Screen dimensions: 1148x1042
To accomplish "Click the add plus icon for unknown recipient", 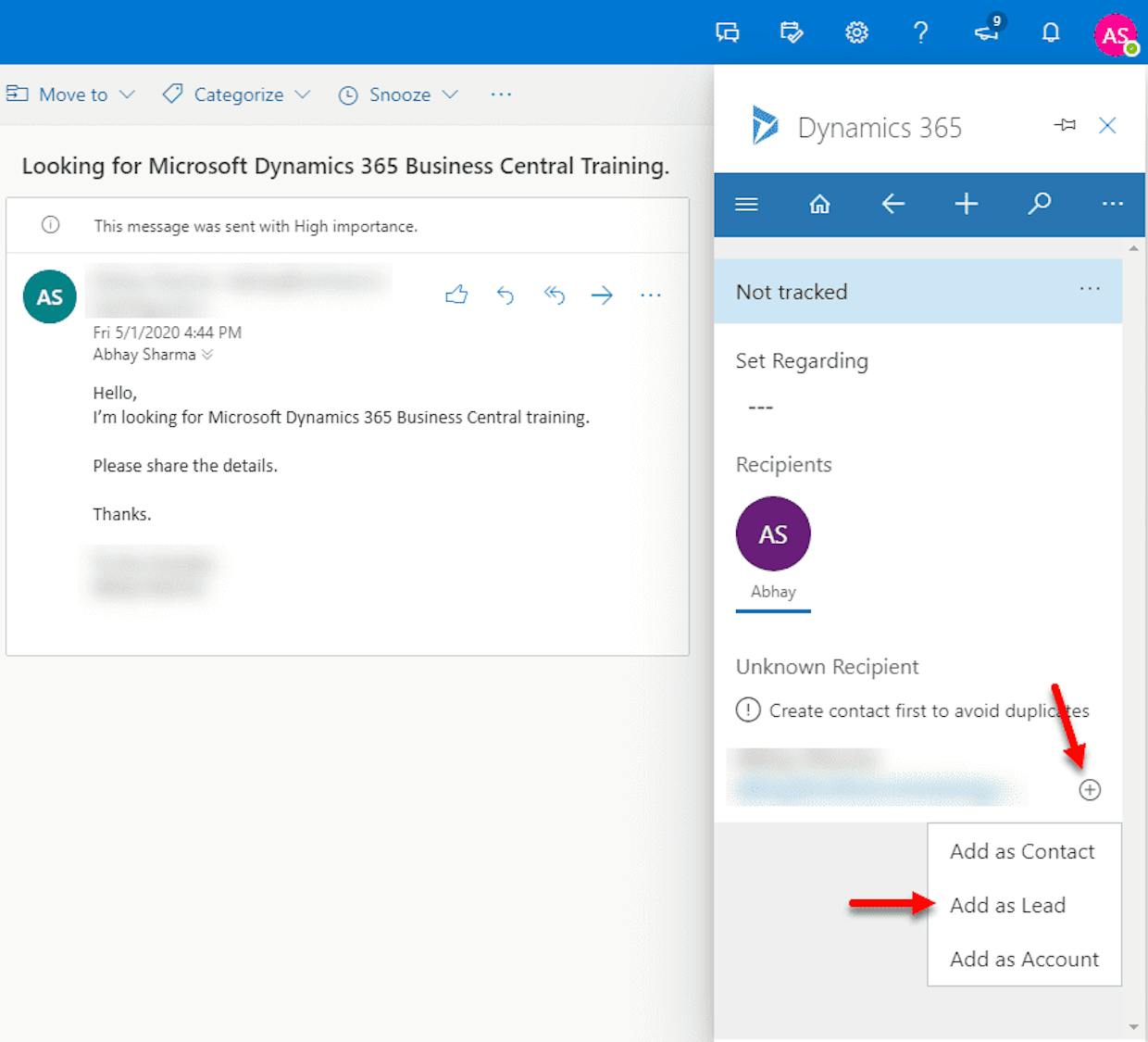I will tap(1090, 790).
